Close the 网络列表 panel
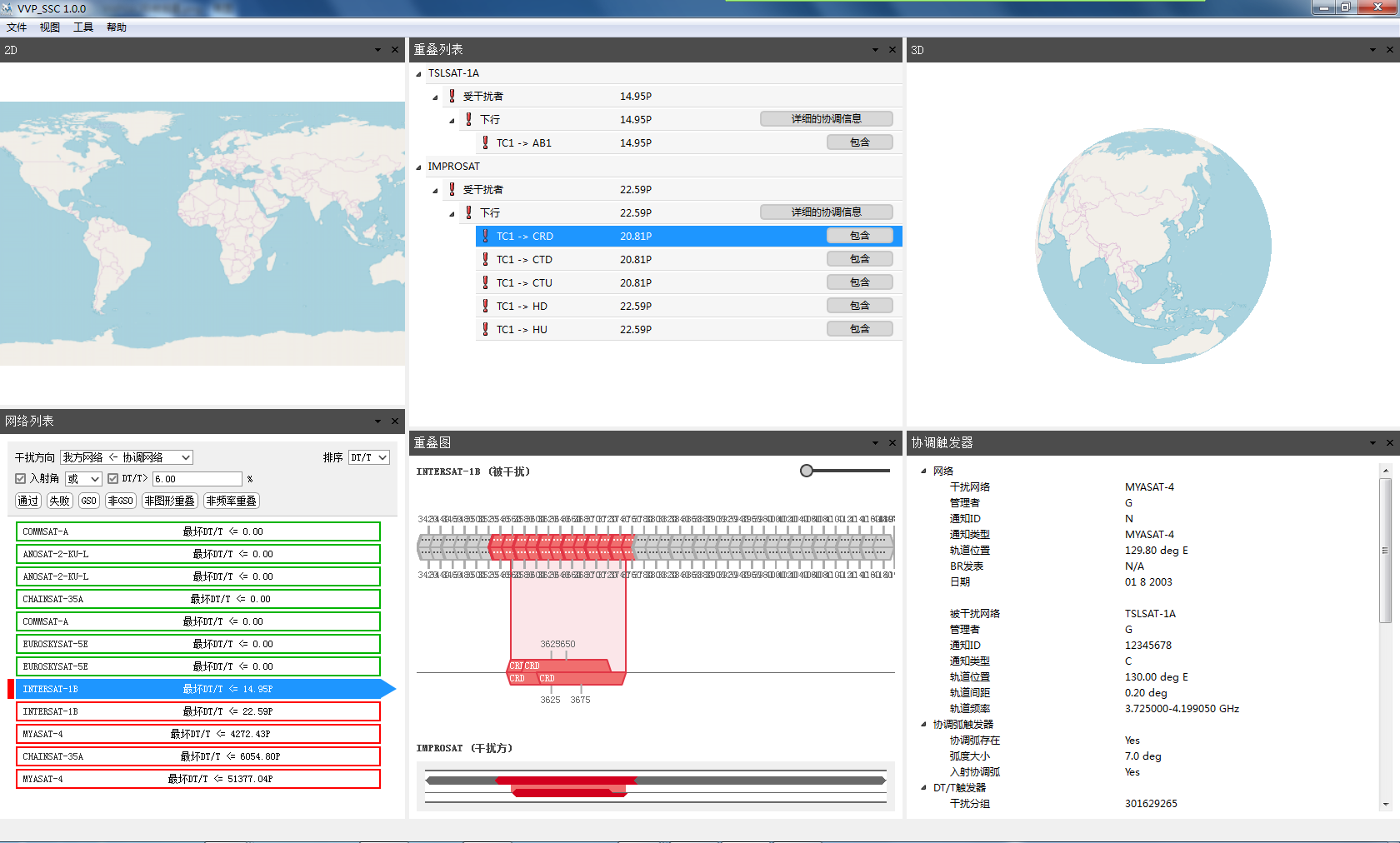Image resolution: width=1400 pixels, height=843 pixels. [x=395, y=421]
